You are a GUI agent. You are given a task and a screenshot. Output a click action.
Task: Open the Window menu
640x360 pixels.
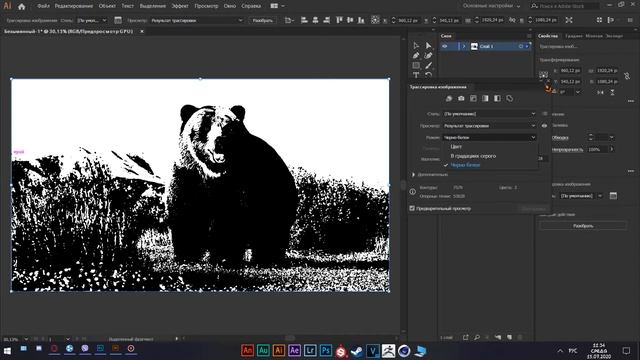[x=230, y=6]
